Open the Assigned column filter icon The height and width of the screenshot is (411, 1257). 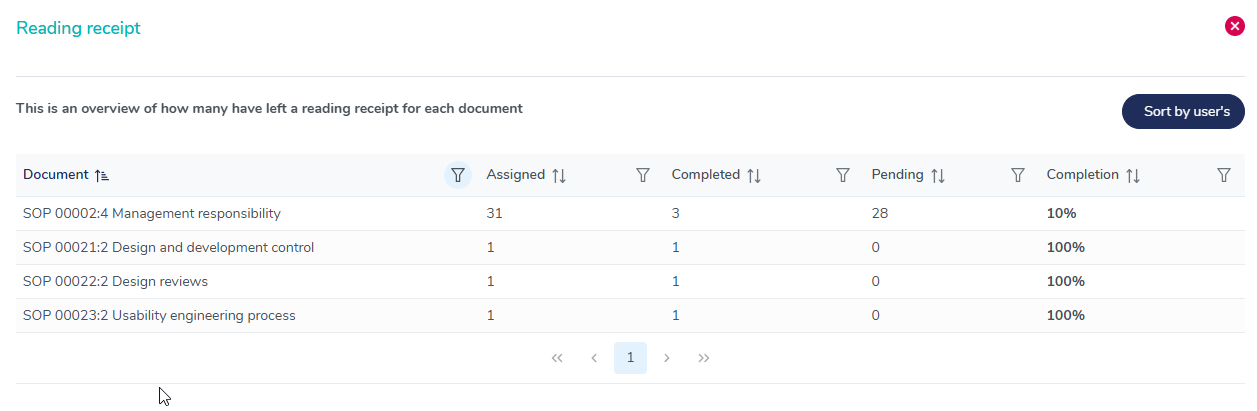tap(643, 175)
